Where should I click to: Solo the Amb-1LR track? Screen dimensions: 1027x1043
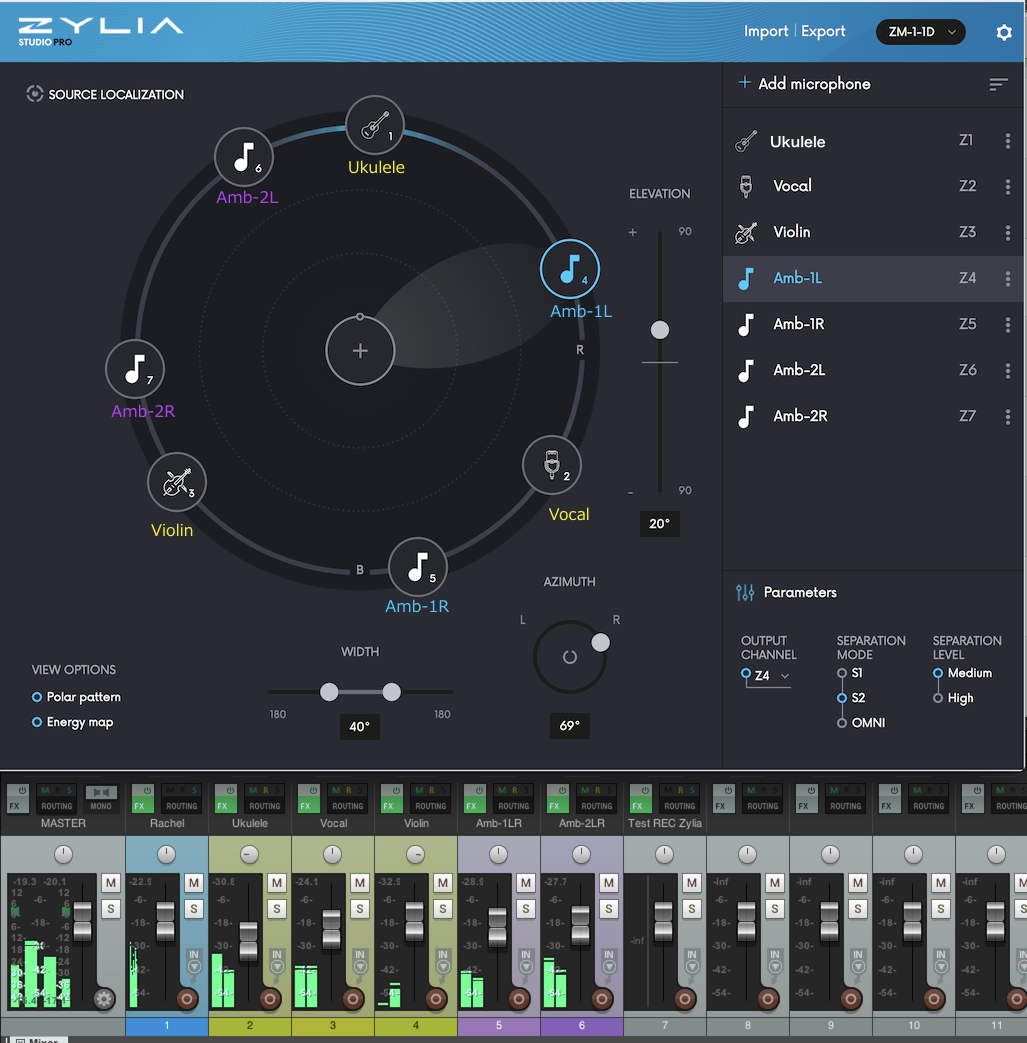pyautogui.click(x=525, y=909)
